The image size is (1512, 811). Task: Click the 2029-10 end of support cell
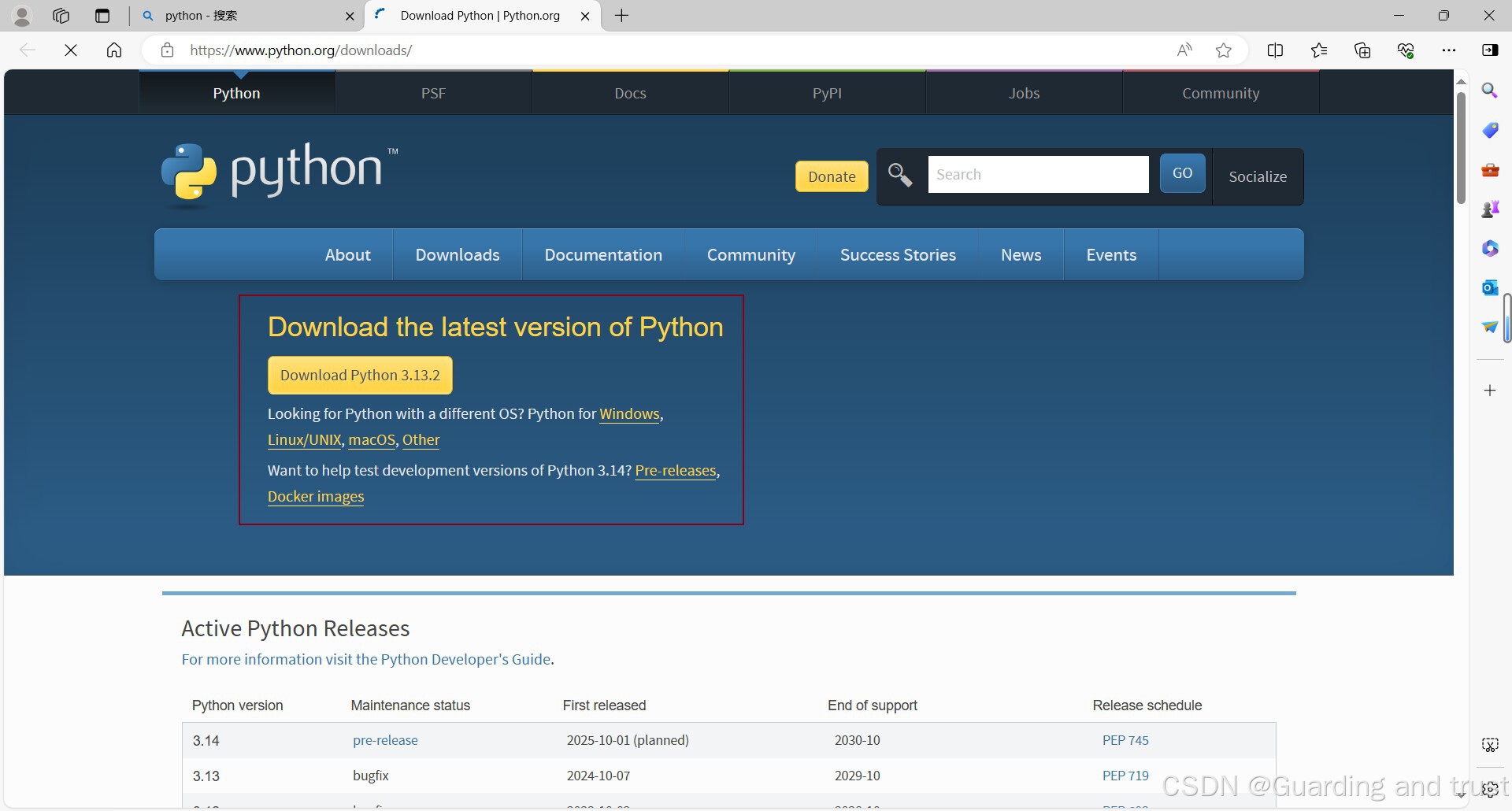point(858,776)
